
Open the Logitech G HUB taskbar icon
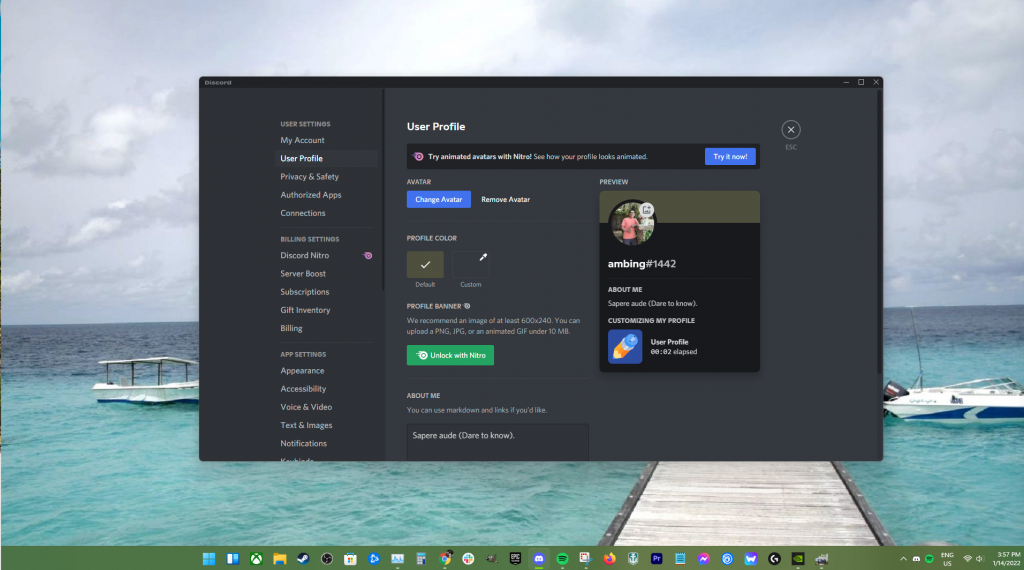[775, 558]
